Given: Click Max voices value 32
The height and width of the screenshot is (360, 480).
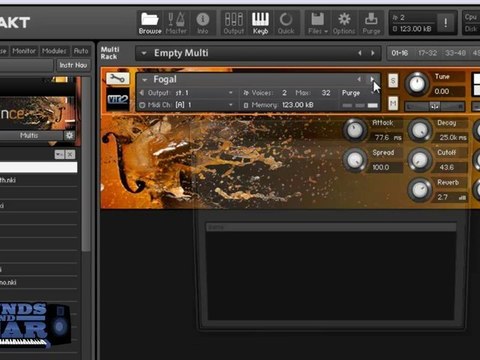Looking at the screenshot, I should tap(326, 93).
